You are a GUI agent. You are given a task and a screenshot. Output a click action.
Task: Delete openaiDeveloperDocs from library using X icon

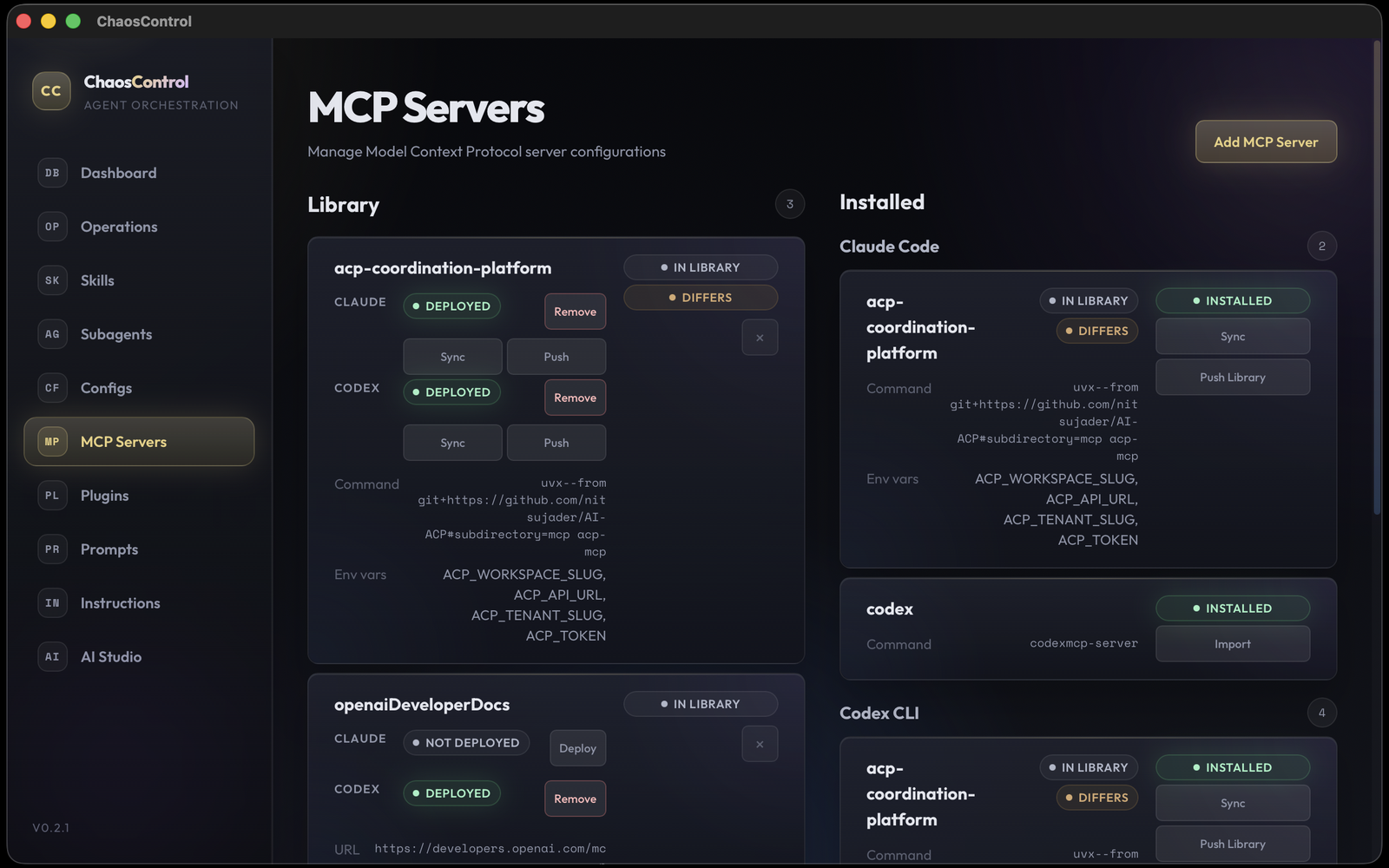tap(760, 744)
